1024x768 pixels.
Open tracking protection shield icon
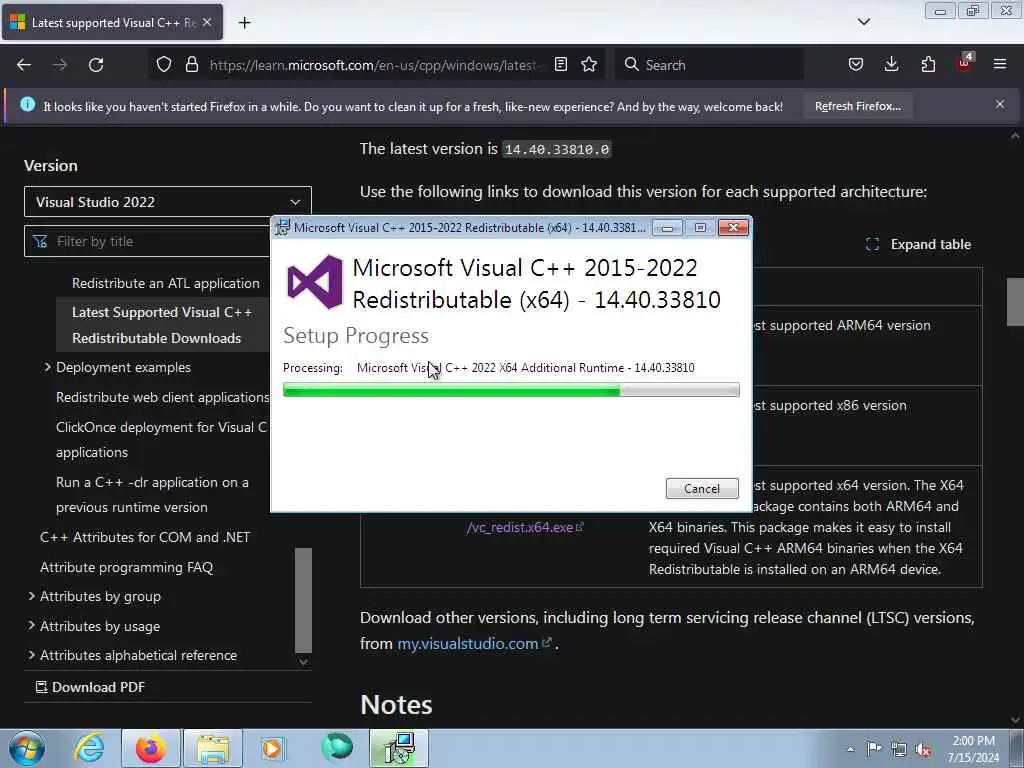(x=164, y=64)
